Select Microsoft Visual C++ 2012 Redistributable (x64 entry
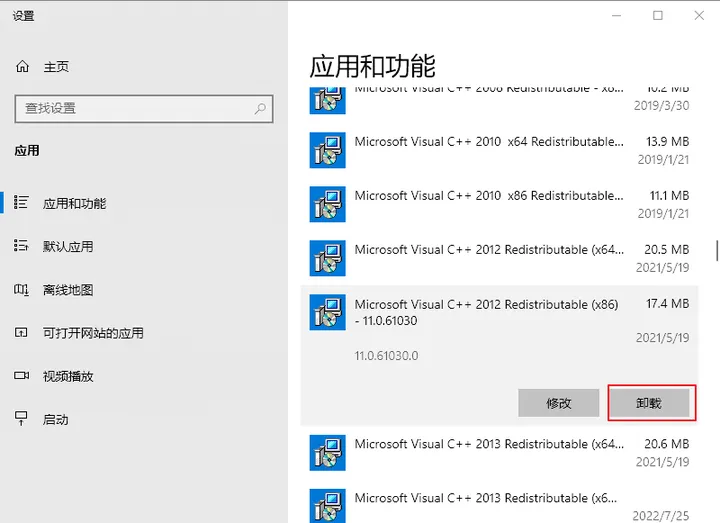720x523 pixels. pyautogui.click(x=500, y=258)
